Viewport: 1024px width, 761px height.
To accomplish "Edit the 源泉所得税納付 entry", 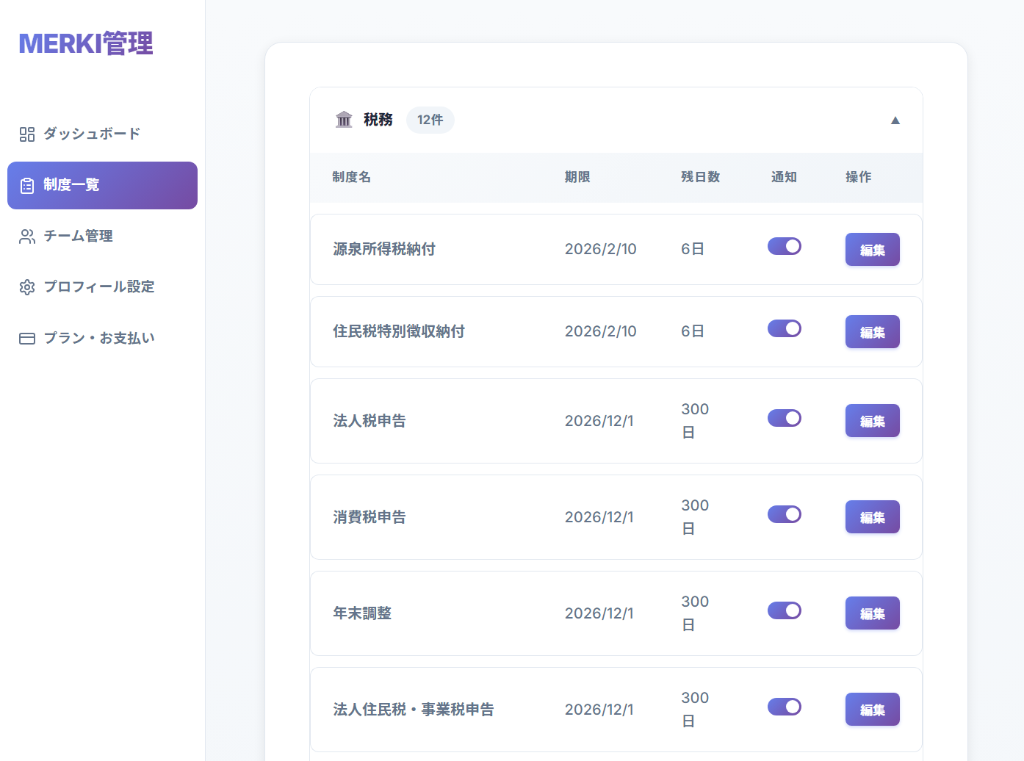I will 872,250.
